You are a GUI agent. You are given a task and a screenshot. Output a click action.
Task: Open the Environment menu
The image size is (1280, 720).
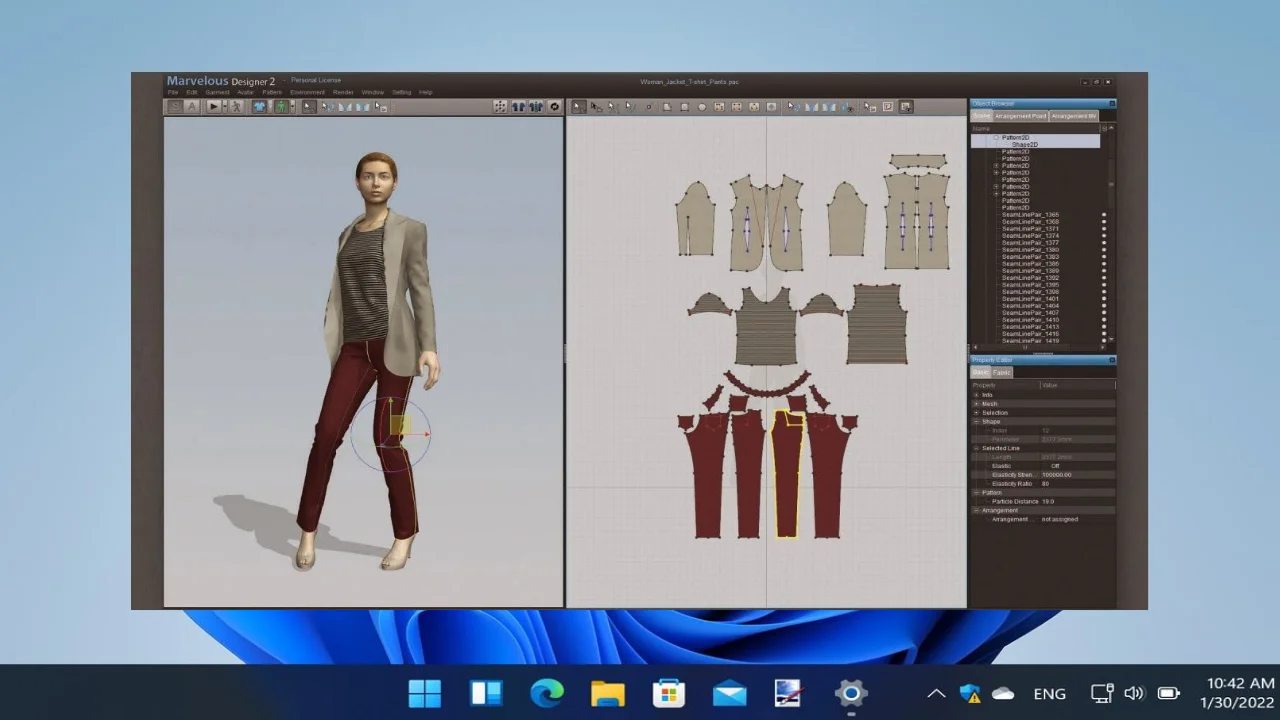pyautogui.click(x=307, y=92)
